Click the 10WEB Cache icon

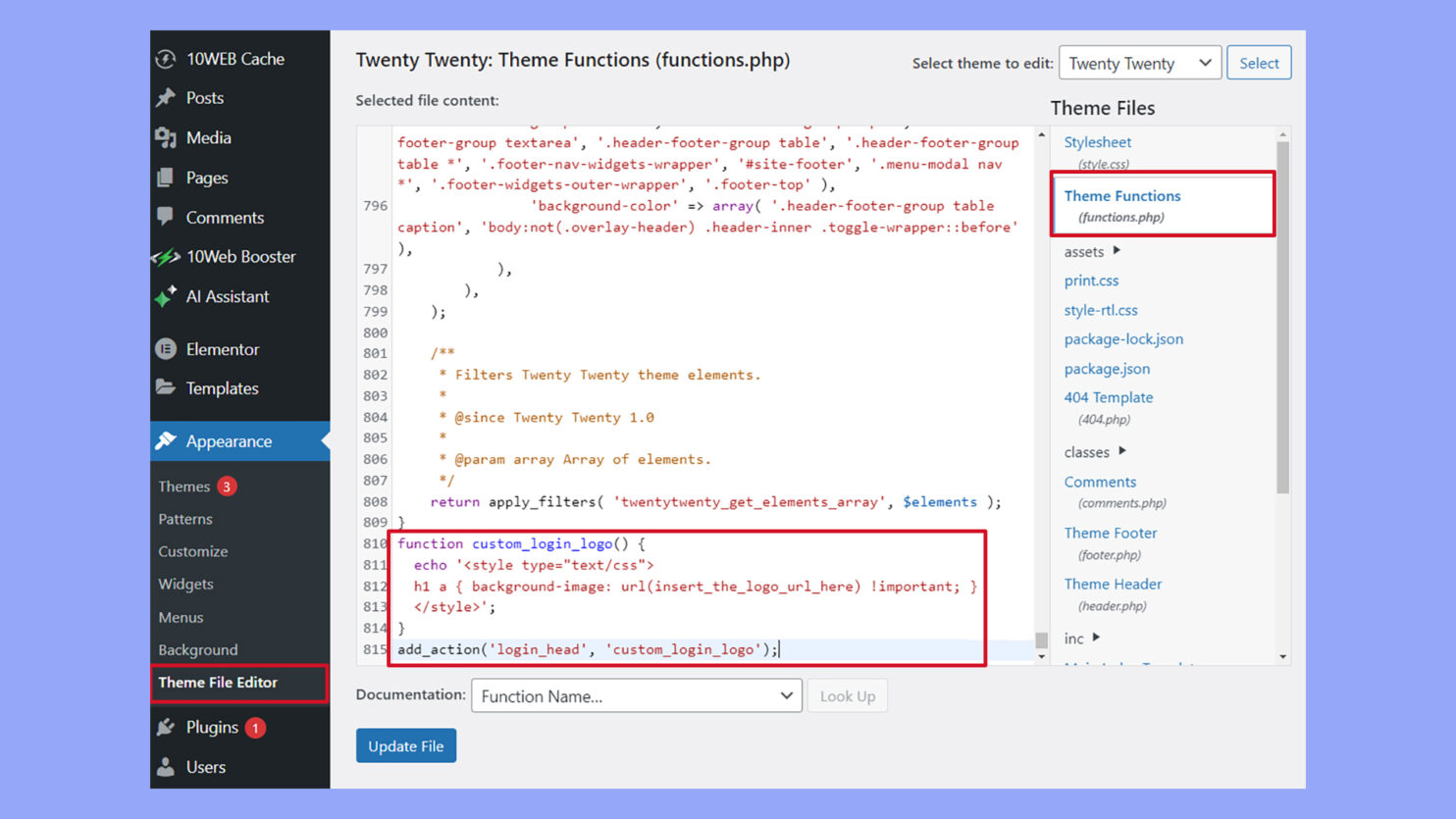click(166, 59)
